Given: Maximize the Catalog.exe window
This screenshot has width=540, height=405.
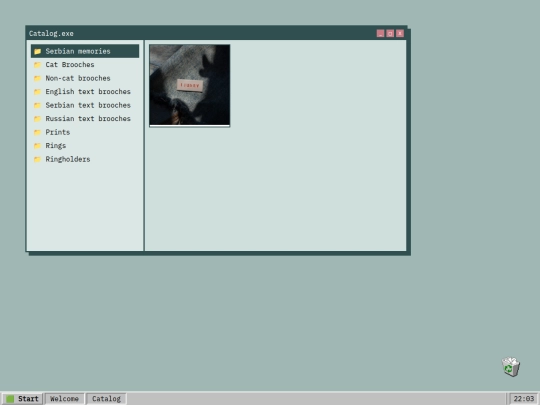Looking at the screenshot, I should click(390, 33).
